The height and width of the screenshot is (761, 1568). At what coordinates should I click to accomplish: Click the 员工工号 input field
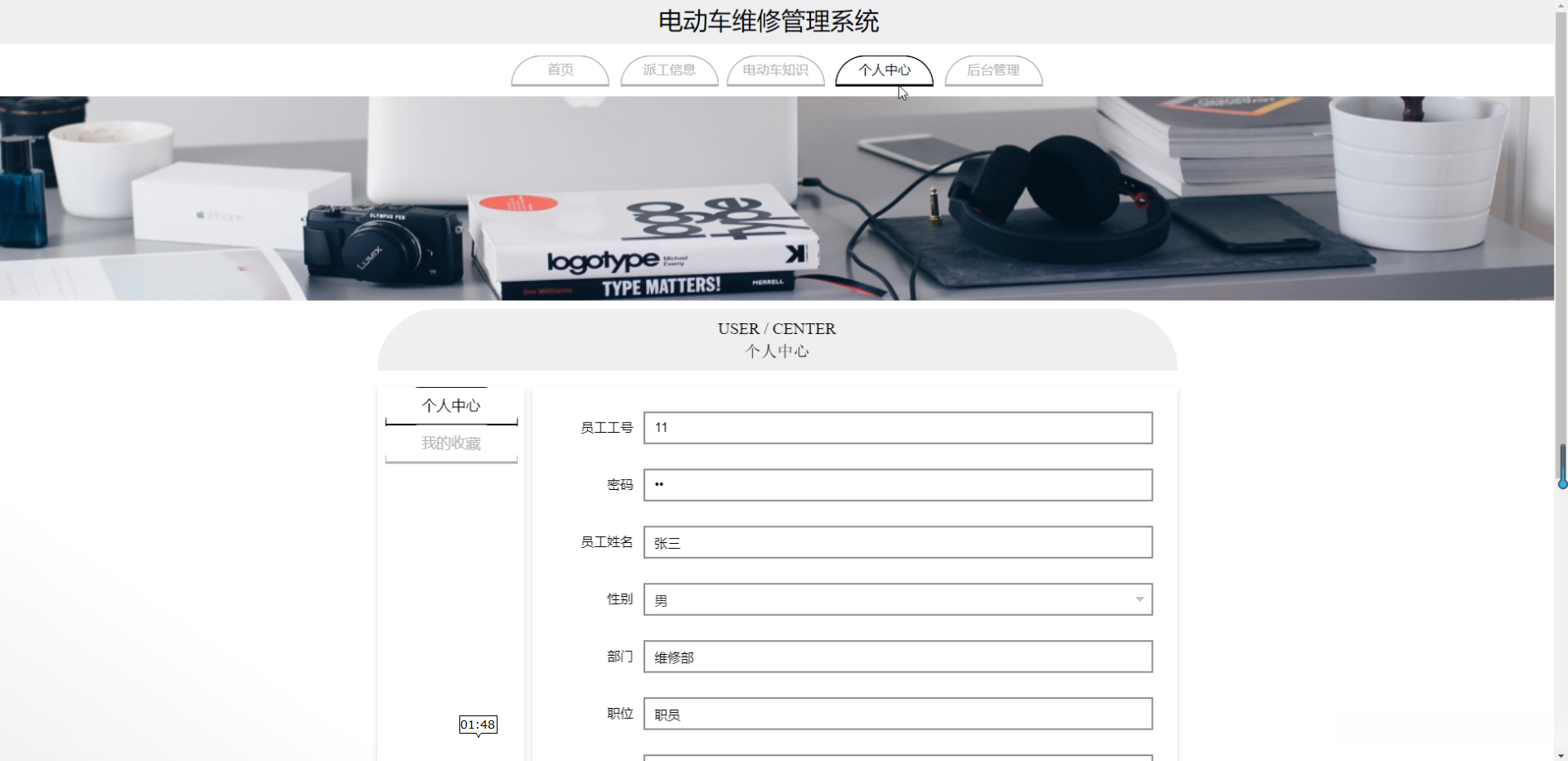(898, 428)
